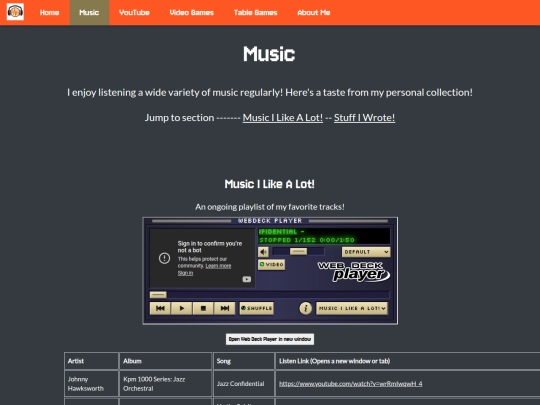Viewport: 540px width, 405px height.
Task: Click the Song column header
Action: click(243, 361)
